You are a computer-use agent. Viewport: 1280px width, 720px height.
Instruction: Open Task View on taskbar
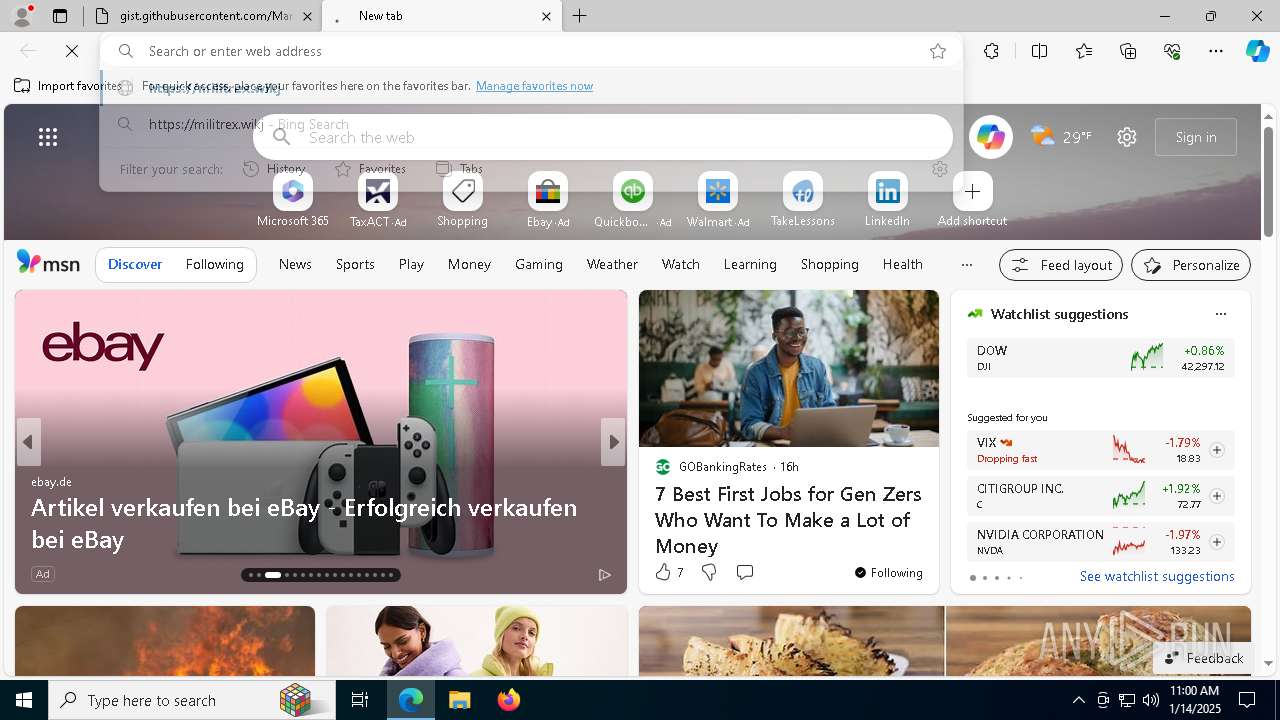point(360,700)
